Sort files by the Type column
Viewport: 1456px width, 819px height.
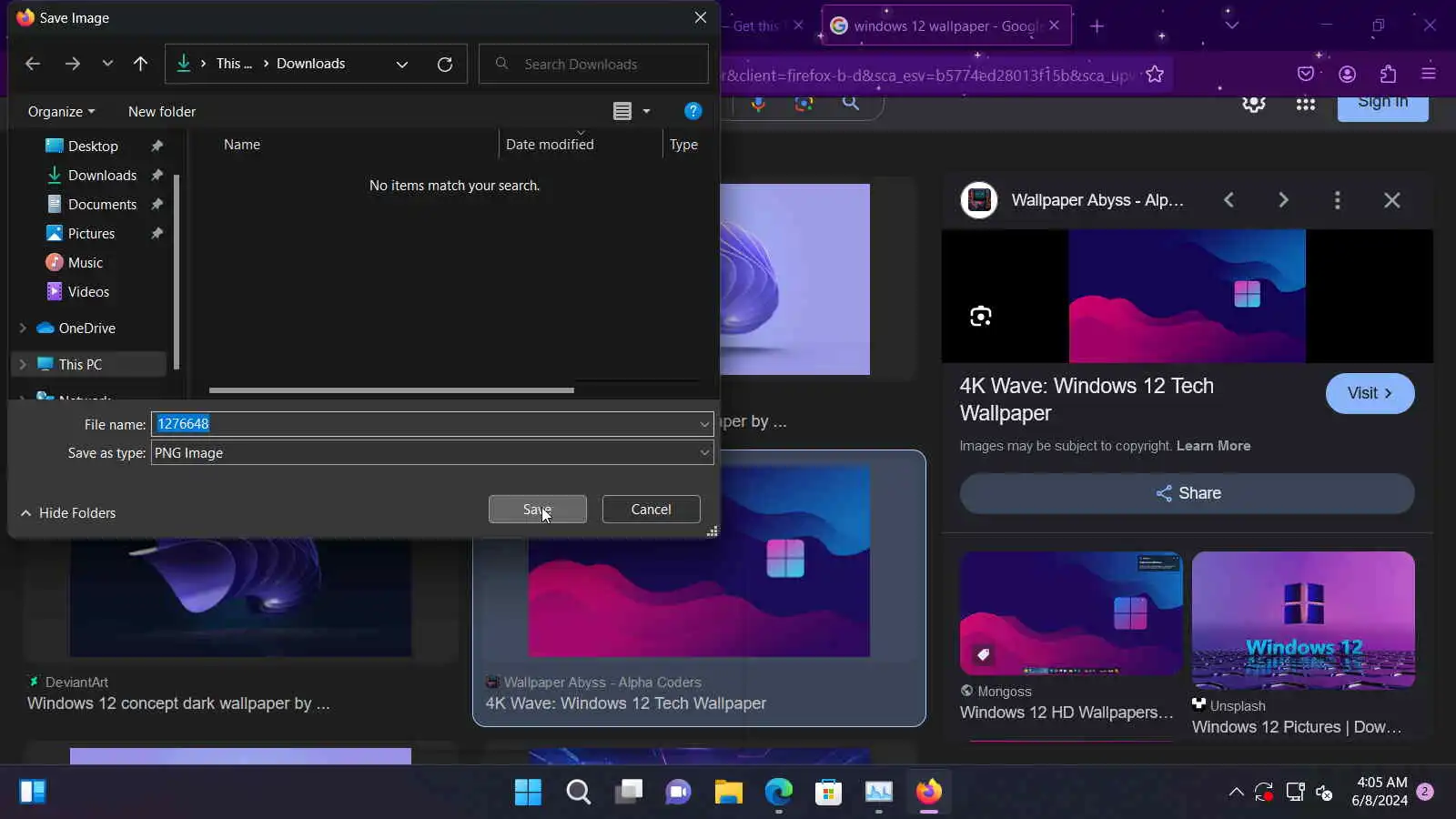pyautogui.click(x=683, y=145)
